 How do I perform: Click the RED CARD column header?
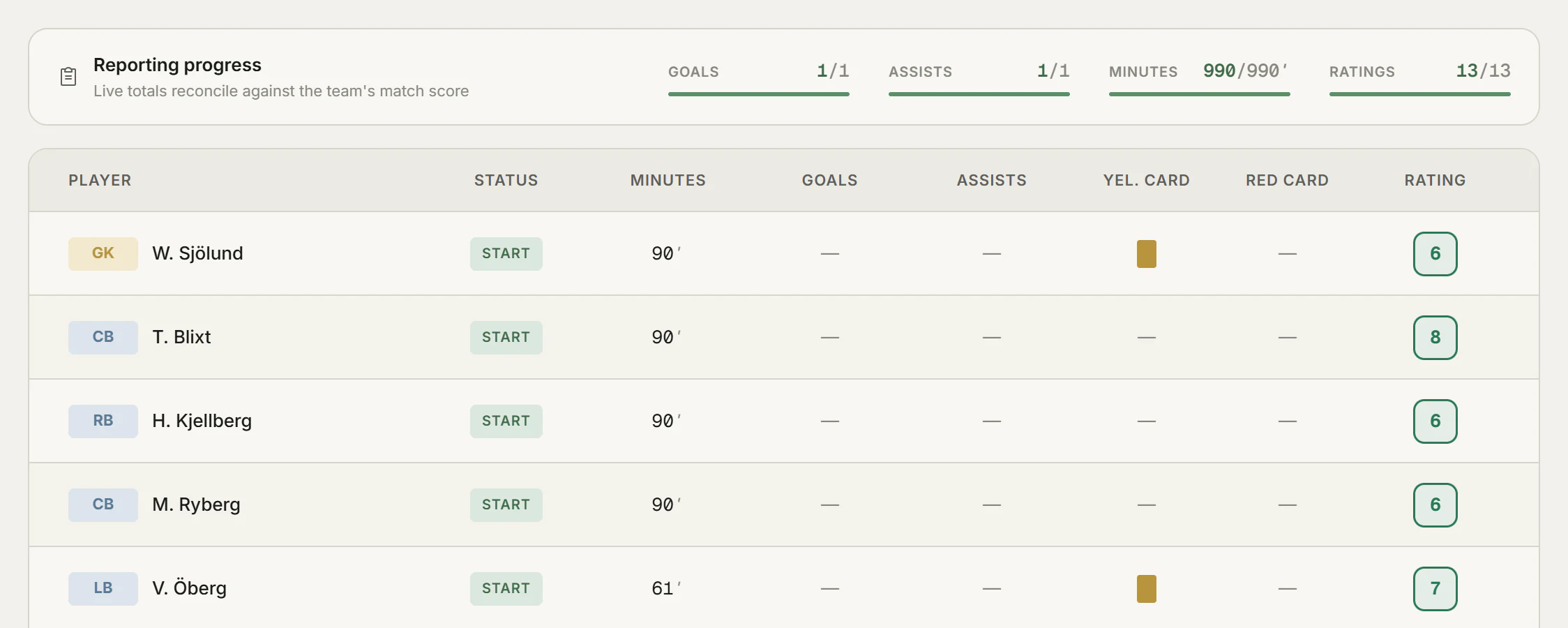[1288, 180]
